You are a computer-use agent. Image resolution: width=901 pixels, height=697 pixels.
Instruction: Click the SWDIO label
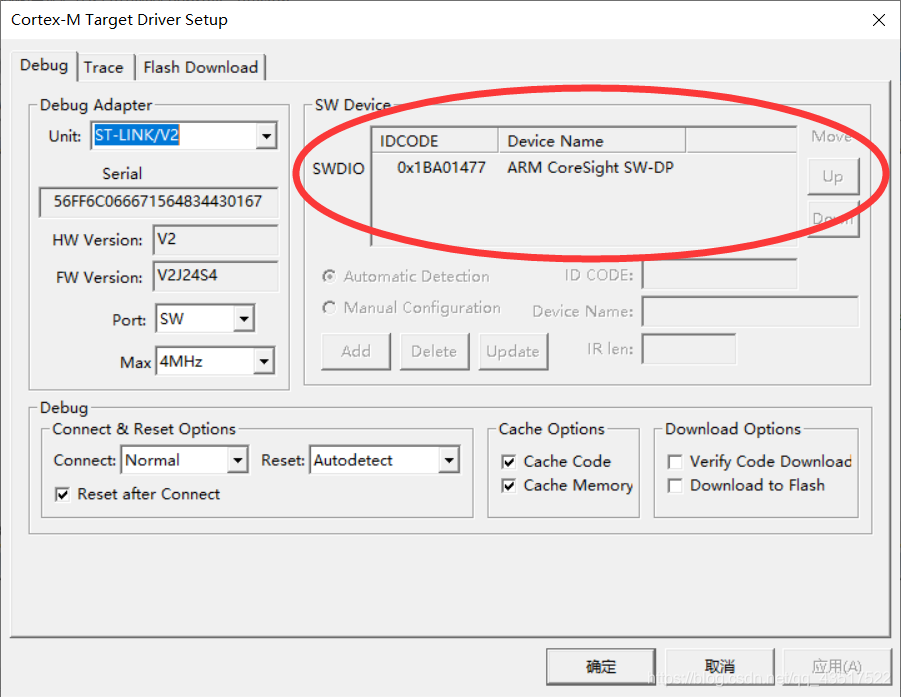(x=338, y=169)
